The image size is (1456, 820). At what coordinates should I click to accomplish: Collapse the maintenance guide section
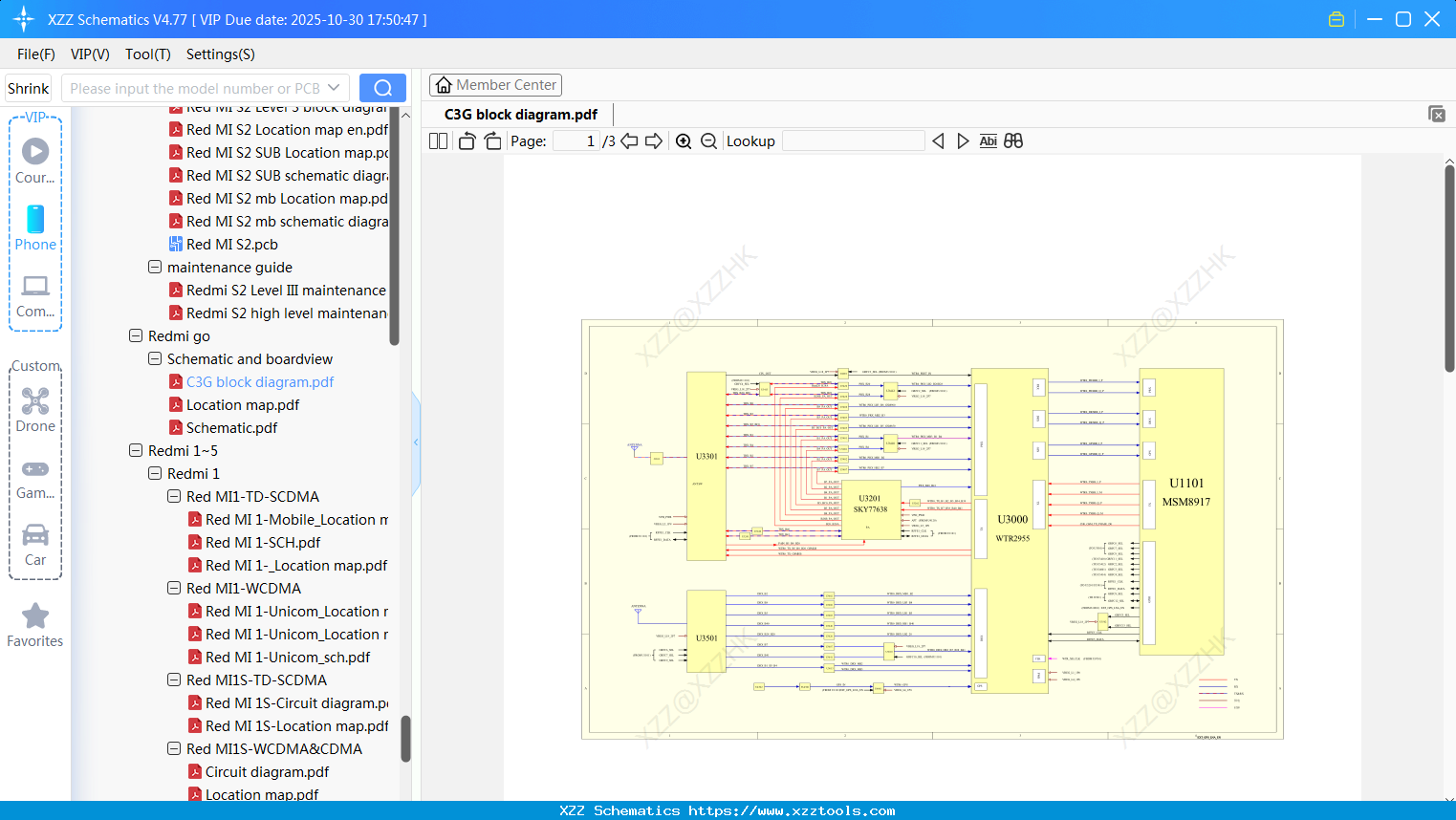click(155, 267)
